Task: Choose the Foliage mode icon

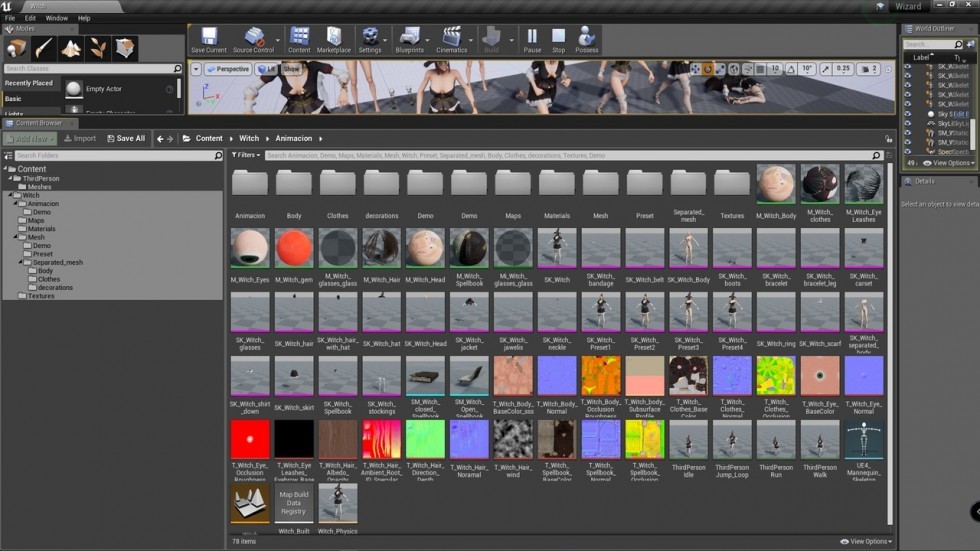Action: tap(98, 48)
